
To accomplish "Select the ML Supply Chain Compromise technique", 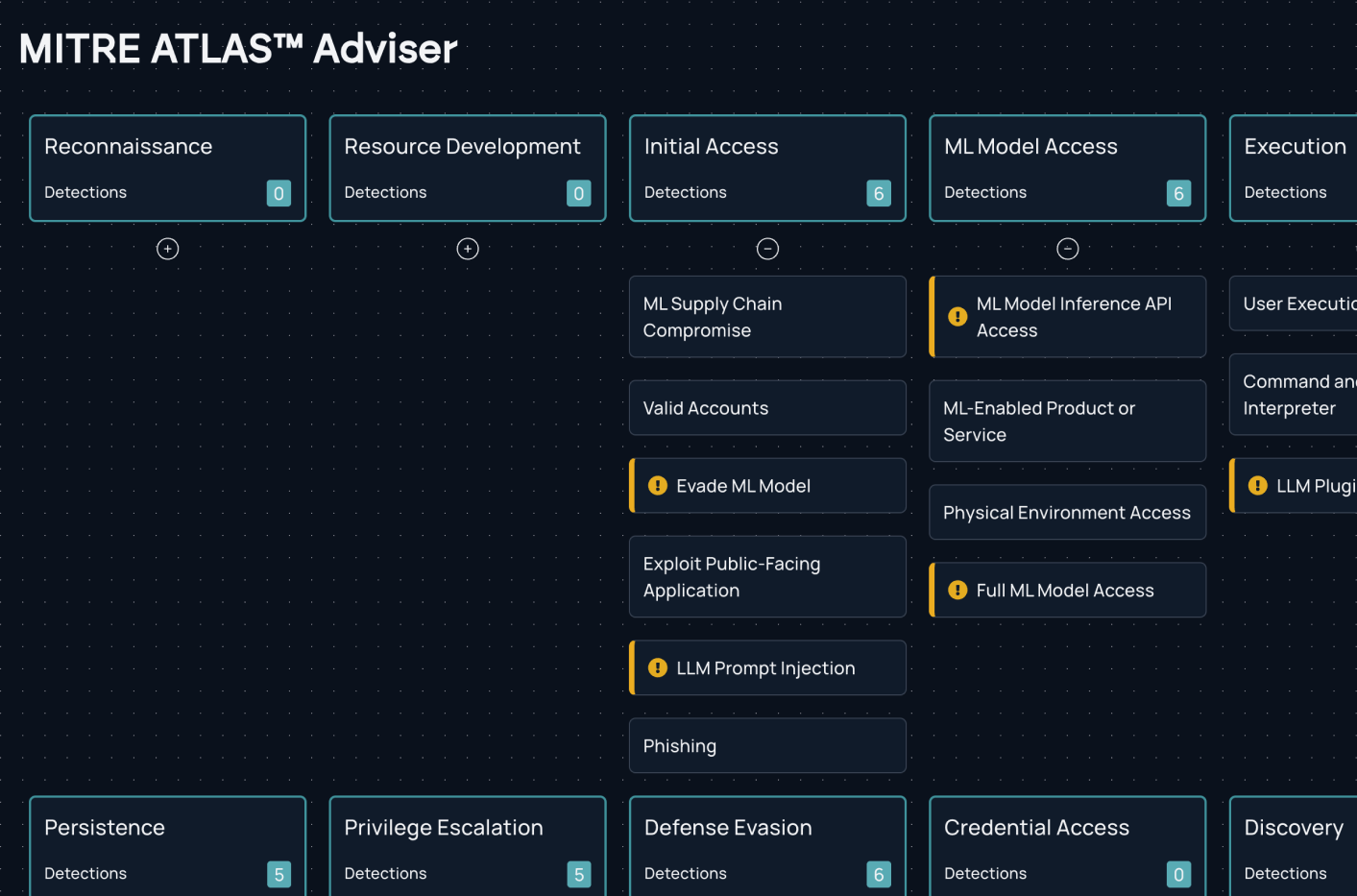I will tap(767, 317).
